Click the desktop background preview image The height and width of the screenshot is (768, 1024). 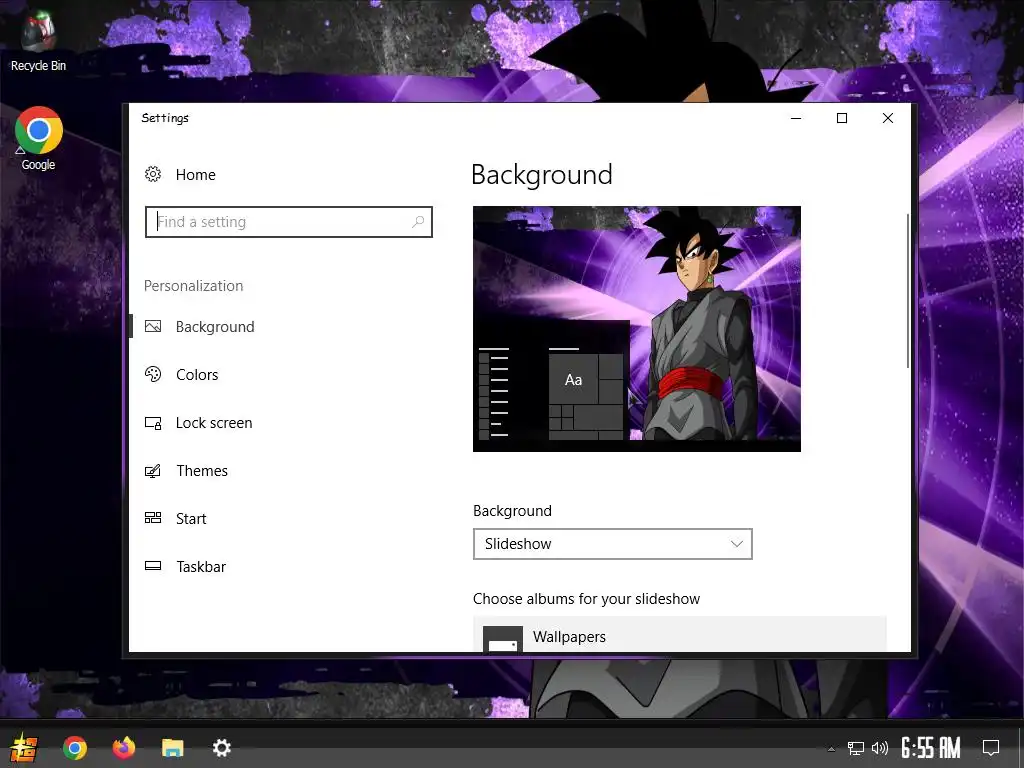point(637,328)
